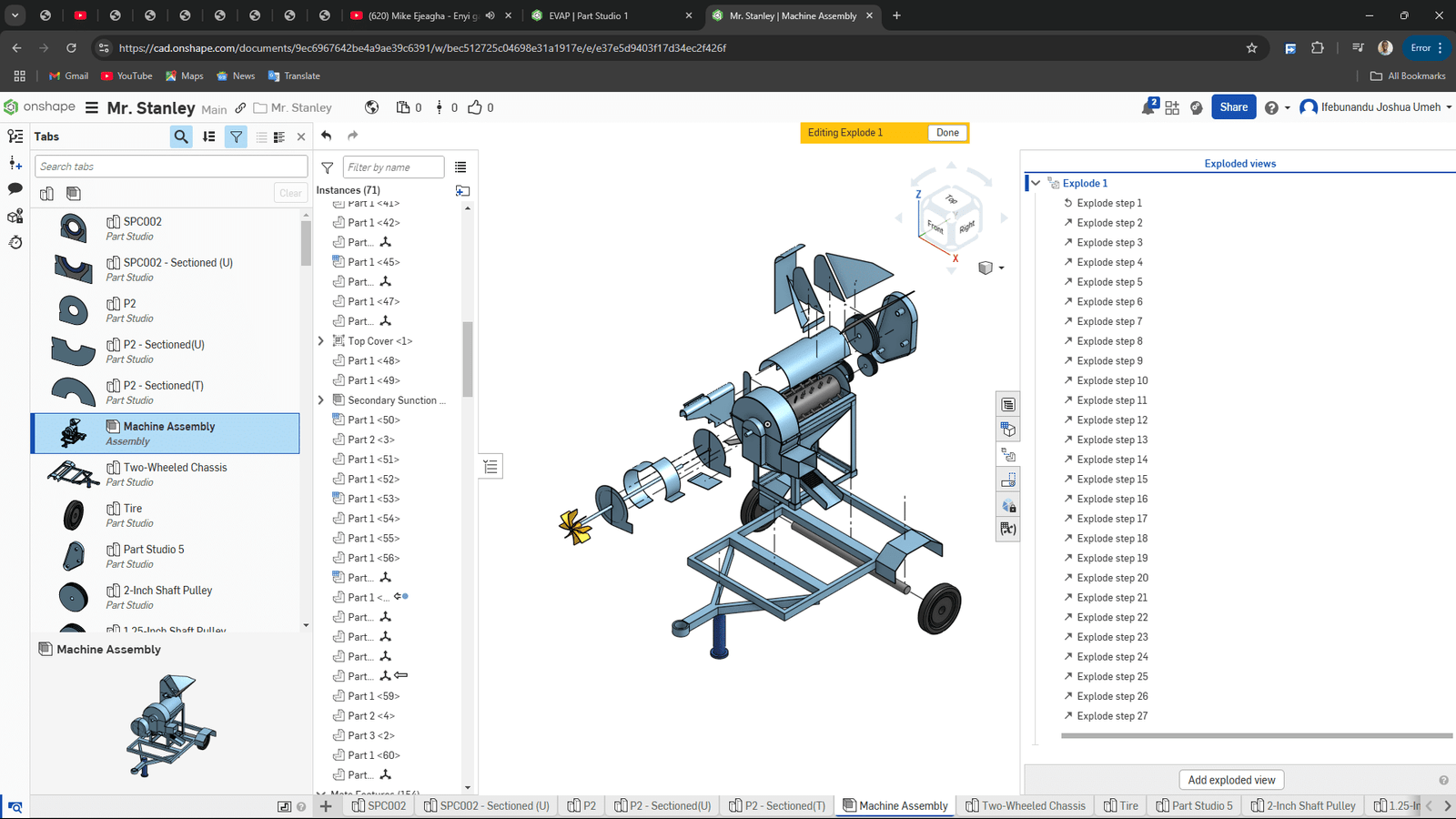Open the comments speech bubble icon
Screen dimensions: 1456x819
[x=15, y=188]
